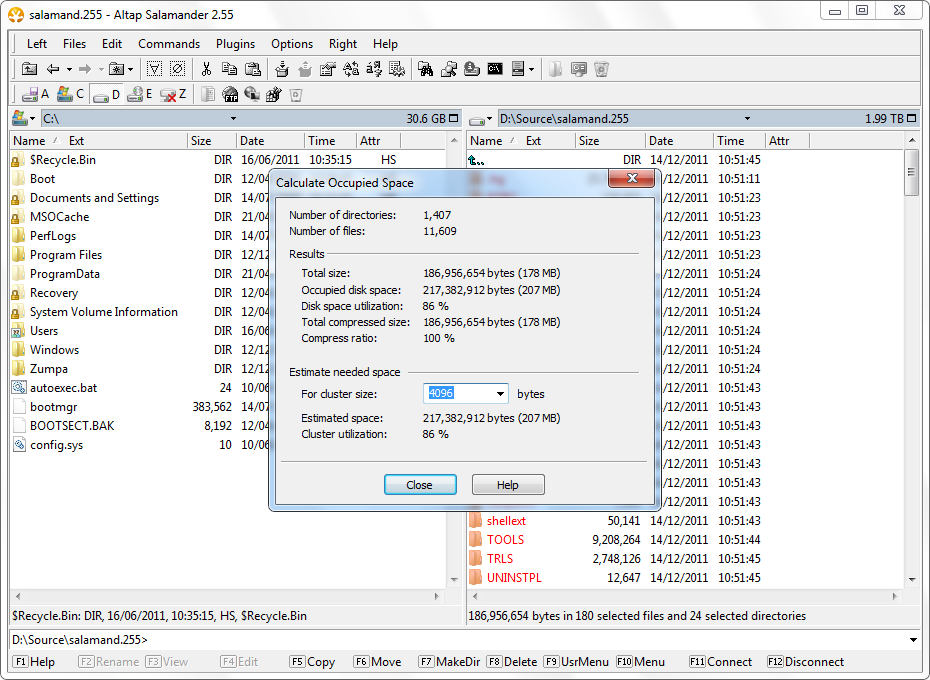930x680 pixels.
Task: Switch to disconnected network drive Z
Action: point(173,94)
